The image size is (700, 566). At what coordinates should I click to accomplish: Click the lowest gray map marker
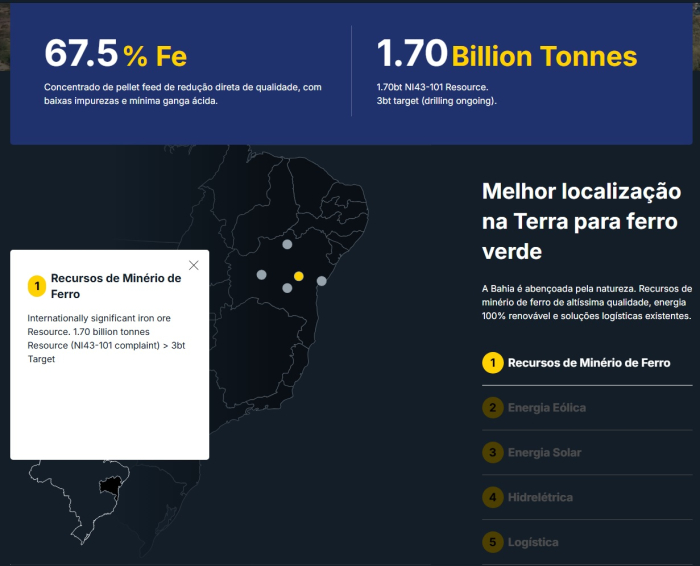[287, 288]
